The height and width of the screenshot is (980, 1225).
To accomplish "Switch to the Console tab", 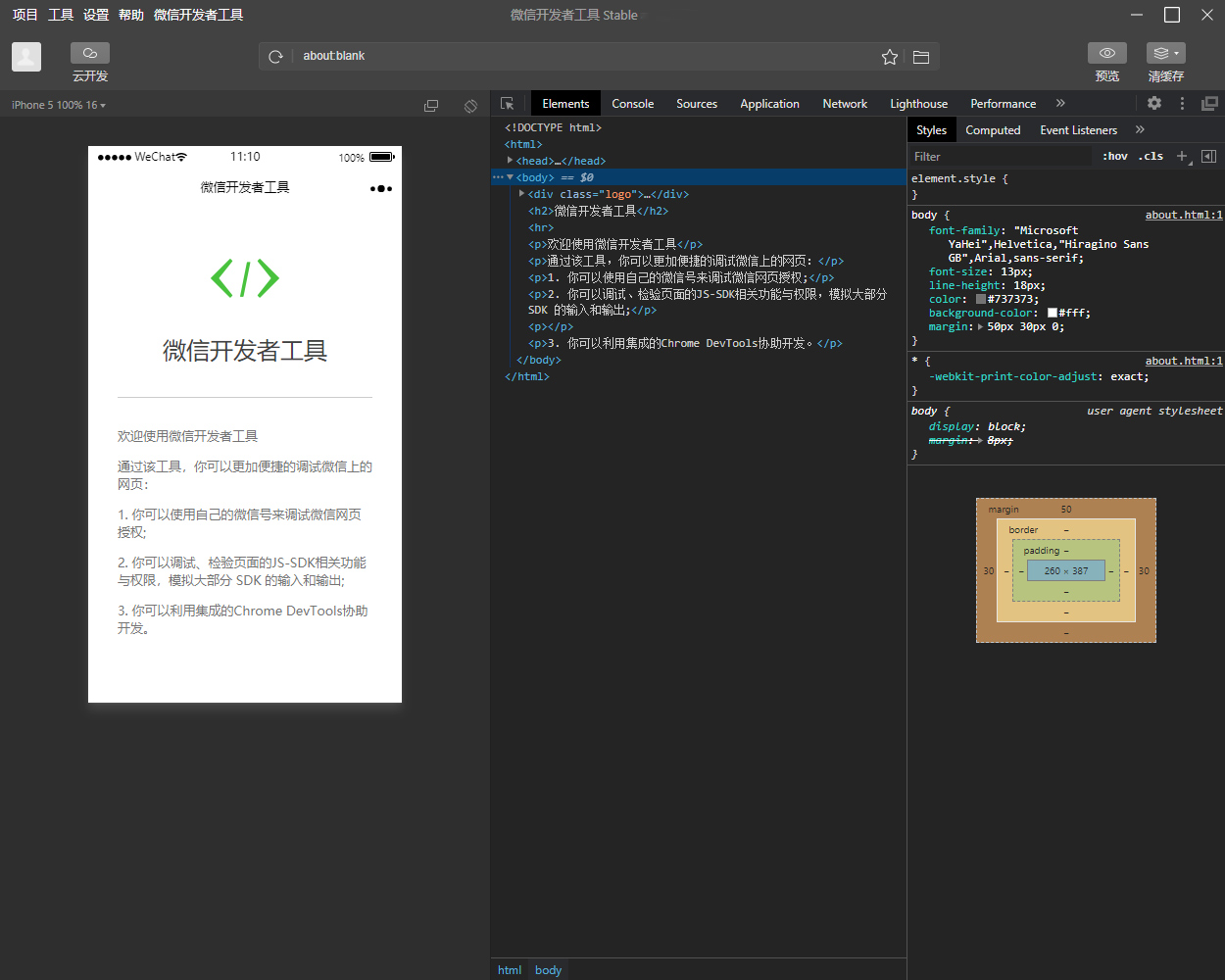I will coord(632,104).
